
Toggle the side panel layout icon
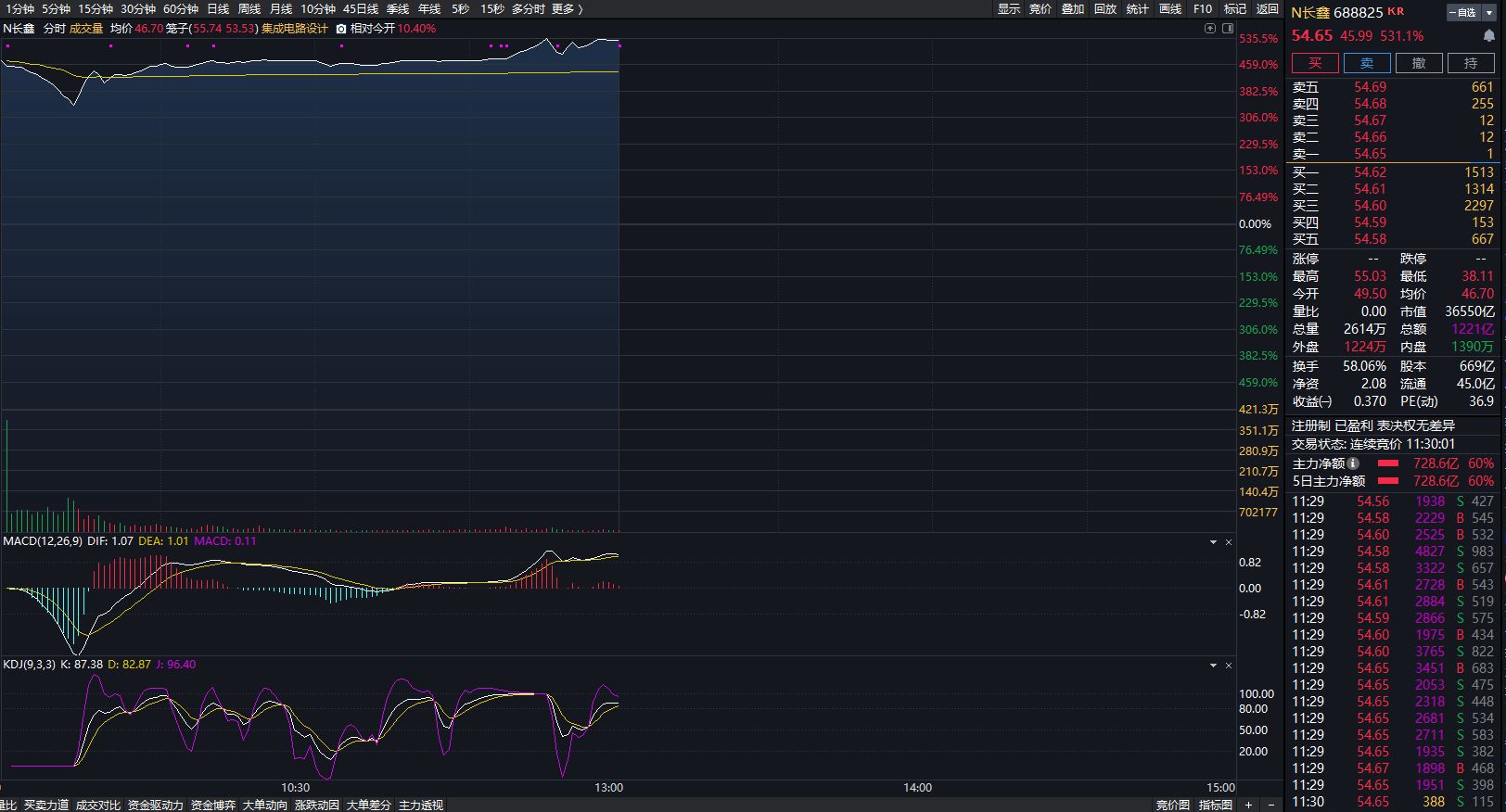tap(1228, 28)
